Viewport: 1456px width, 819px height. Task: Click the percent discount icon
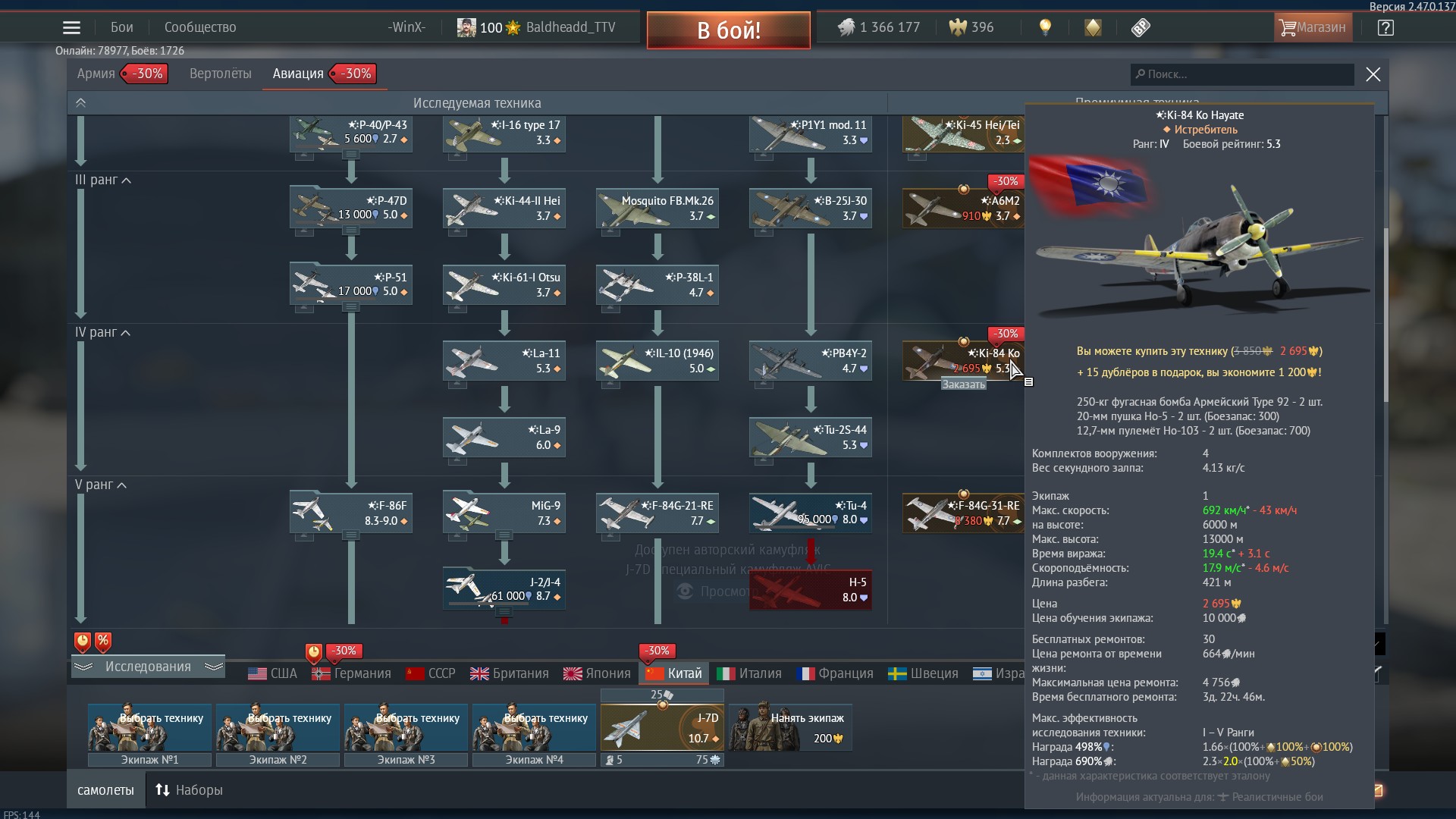coord(103,642)
